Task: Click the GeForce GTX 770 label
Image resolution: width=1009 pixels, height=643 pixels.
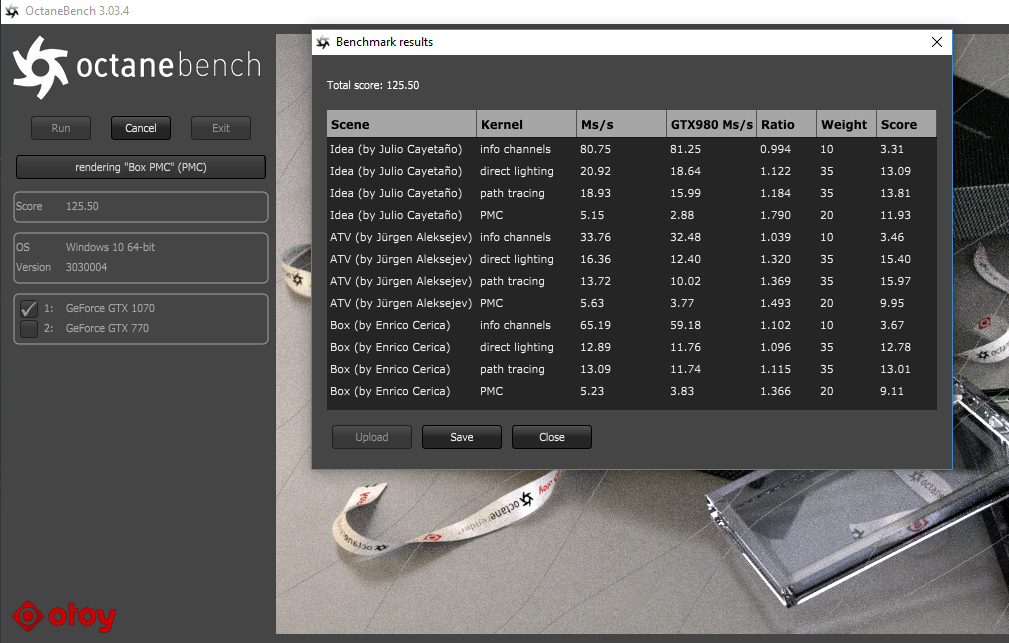Action: [x=107, y=328]
